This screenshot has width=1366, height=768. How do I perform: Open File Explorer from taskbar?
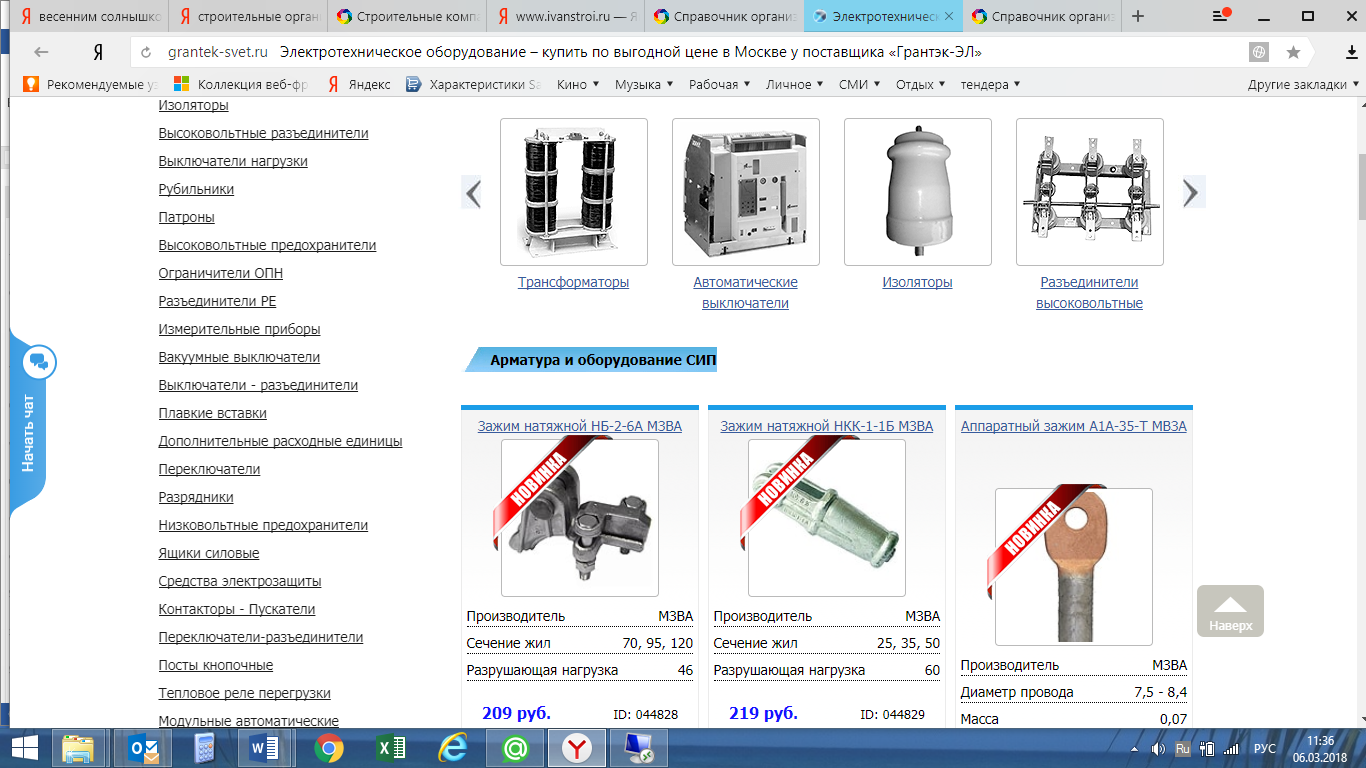78,747
